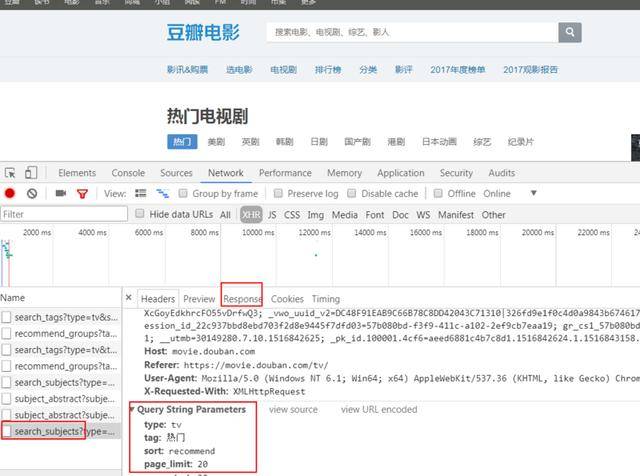Collapse the Query String Parameters section
This screenshot has height=476, width=640.
tap(132, 409)
